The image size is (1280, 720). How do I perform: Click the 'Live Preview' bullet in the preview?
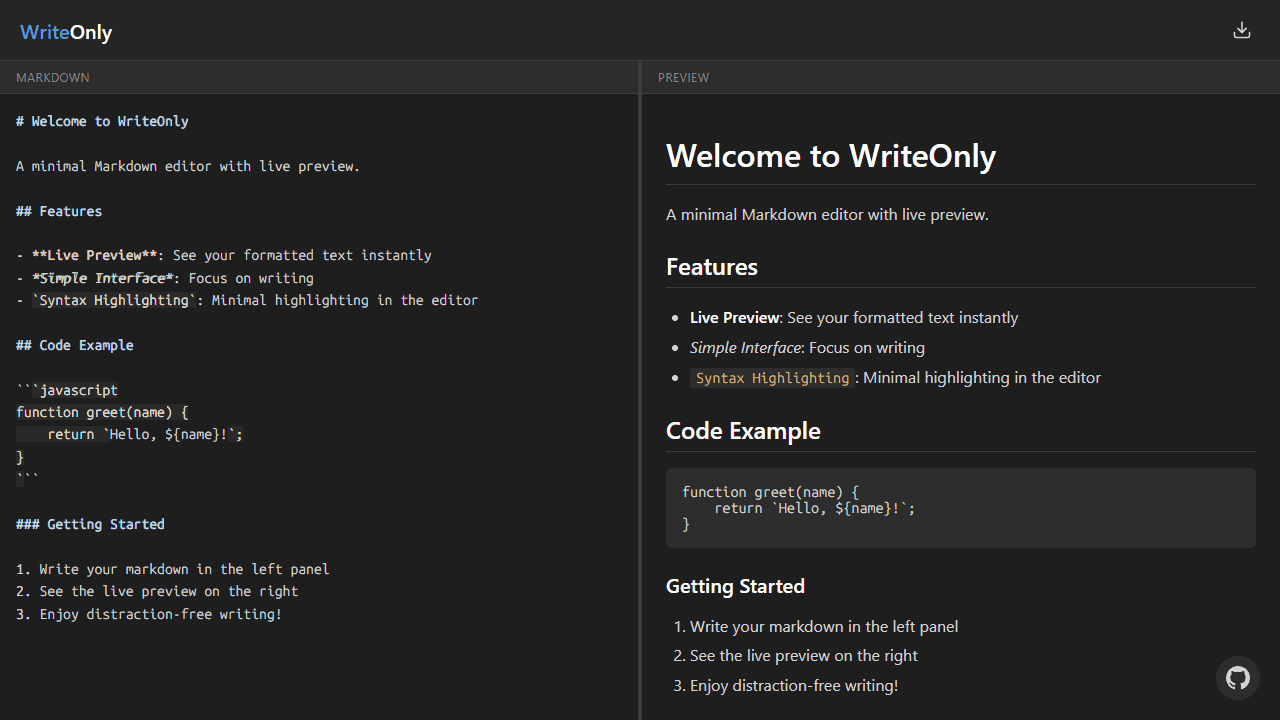854,318
